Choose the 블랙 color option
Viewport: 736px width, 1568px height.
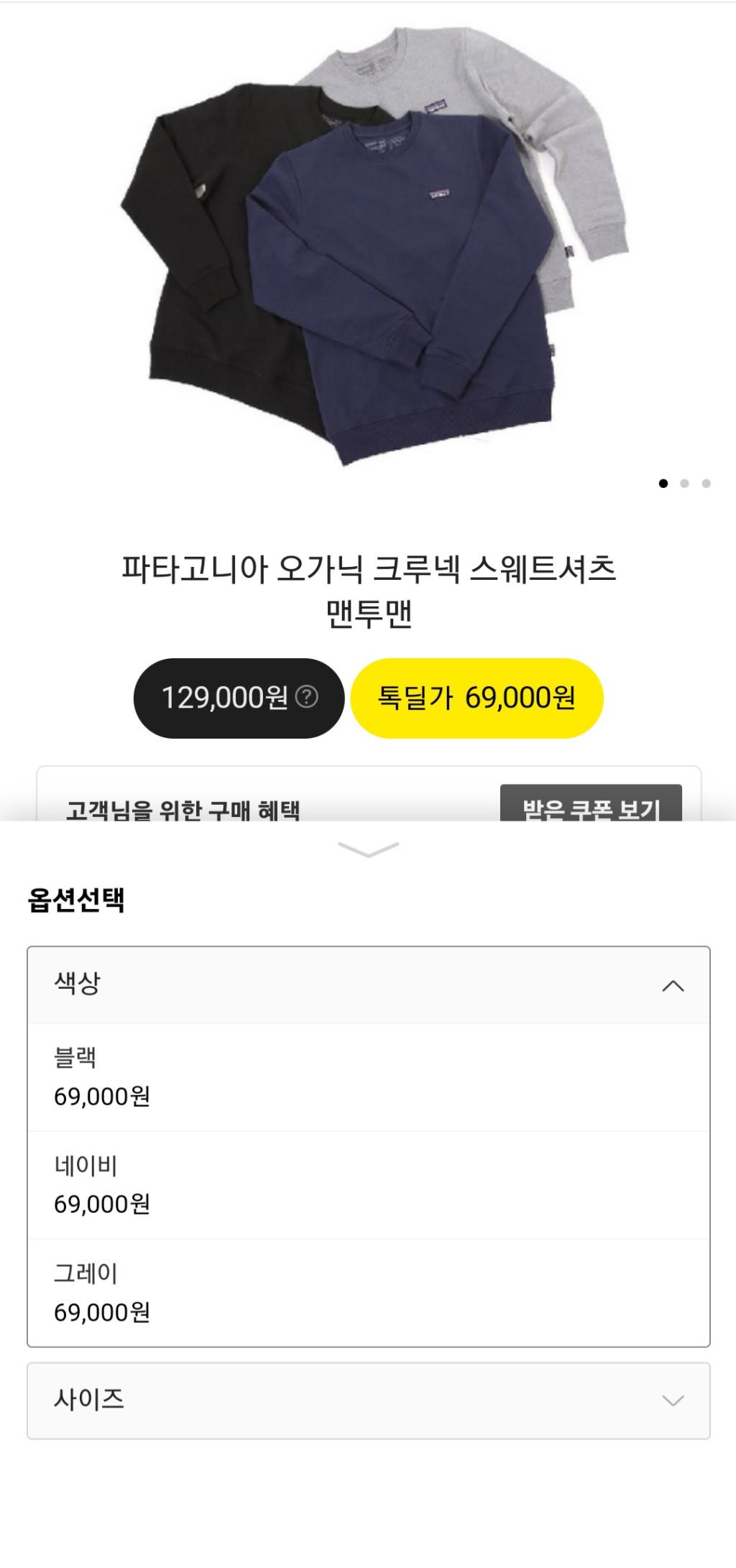pos(368,1077)
